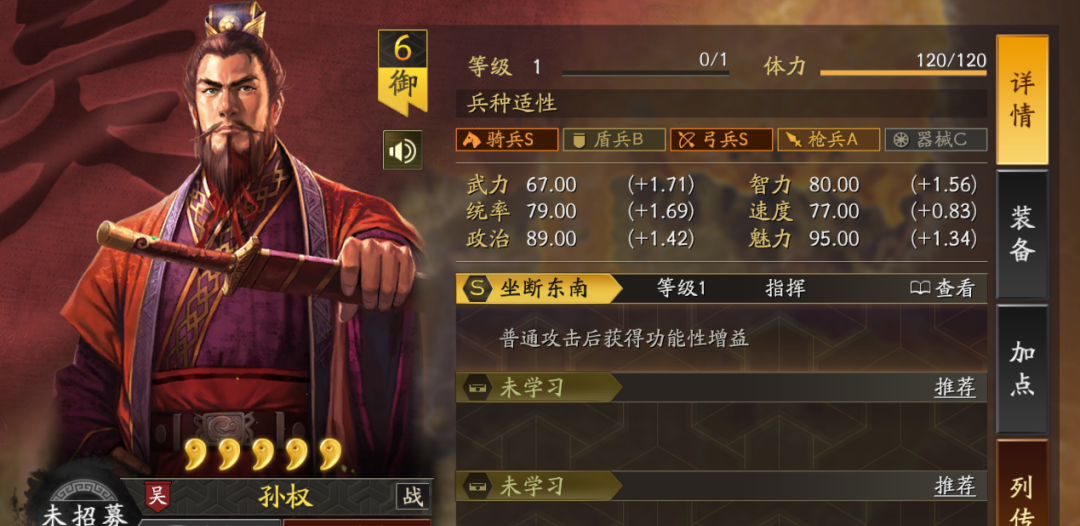Select the 弓兵S archer troop badge
Screen dimensions: 1080x526
tap(722, 140)
